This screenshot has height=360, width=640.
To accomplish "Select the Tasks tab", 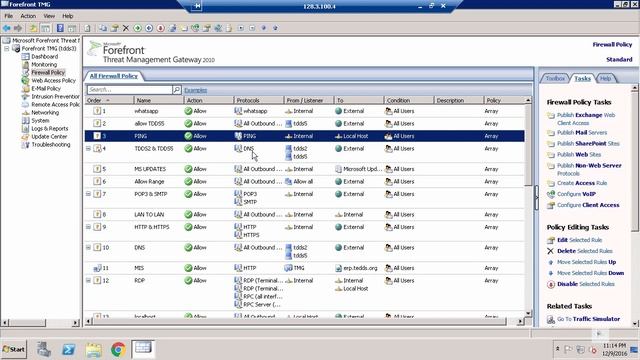I will [x=582, y=78].
